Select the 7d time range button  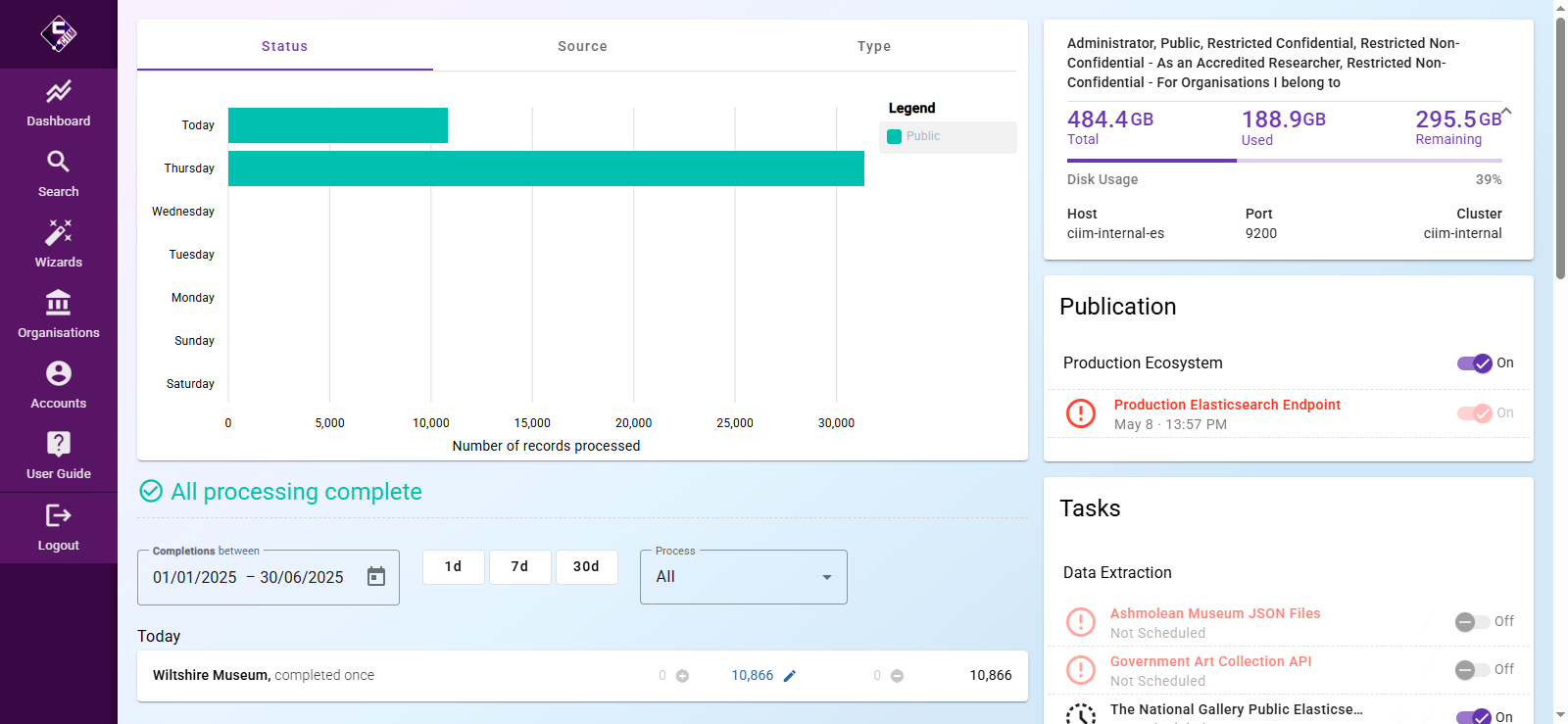click(519, 566)
